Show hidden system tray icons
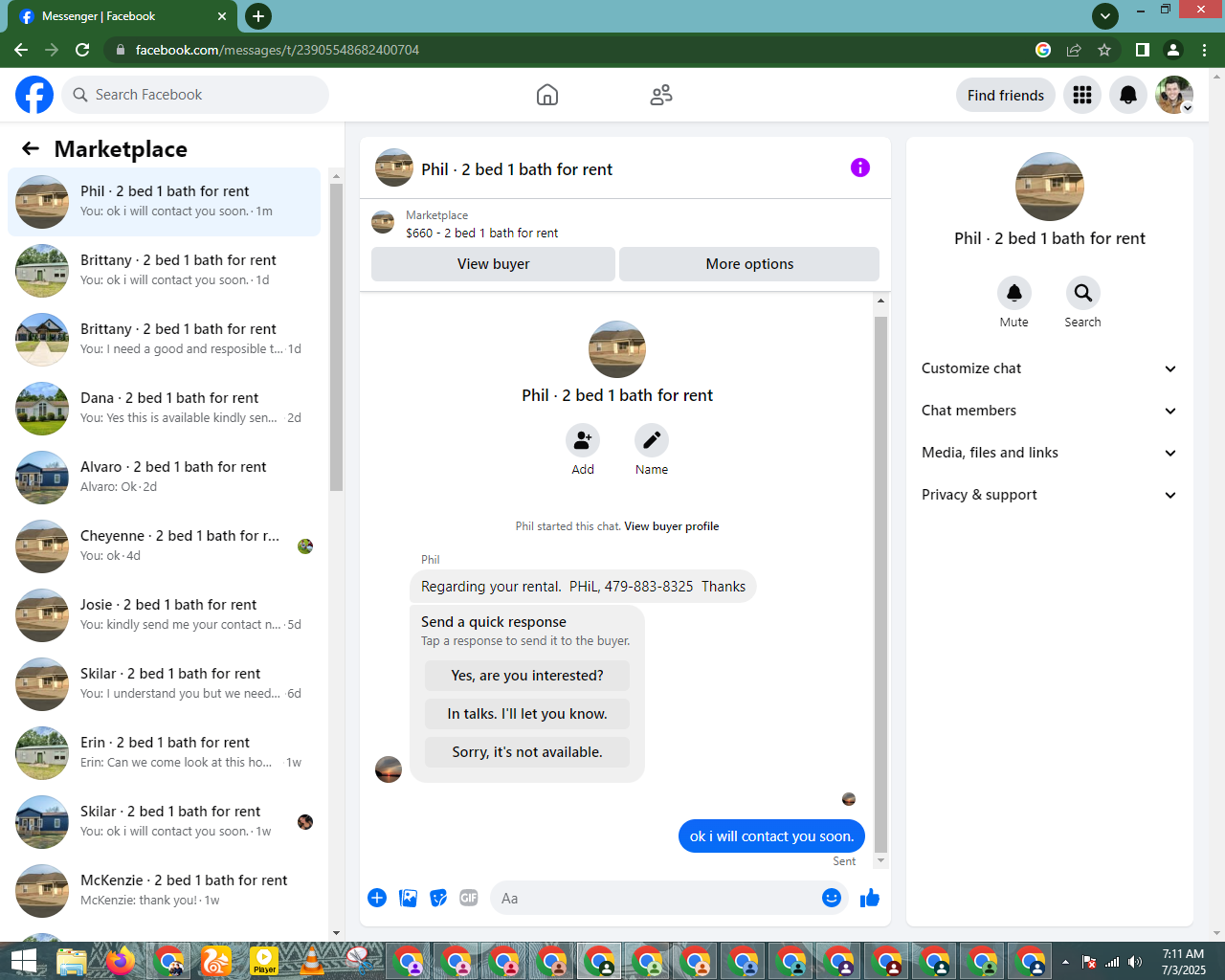 (x=1065, y=962)
